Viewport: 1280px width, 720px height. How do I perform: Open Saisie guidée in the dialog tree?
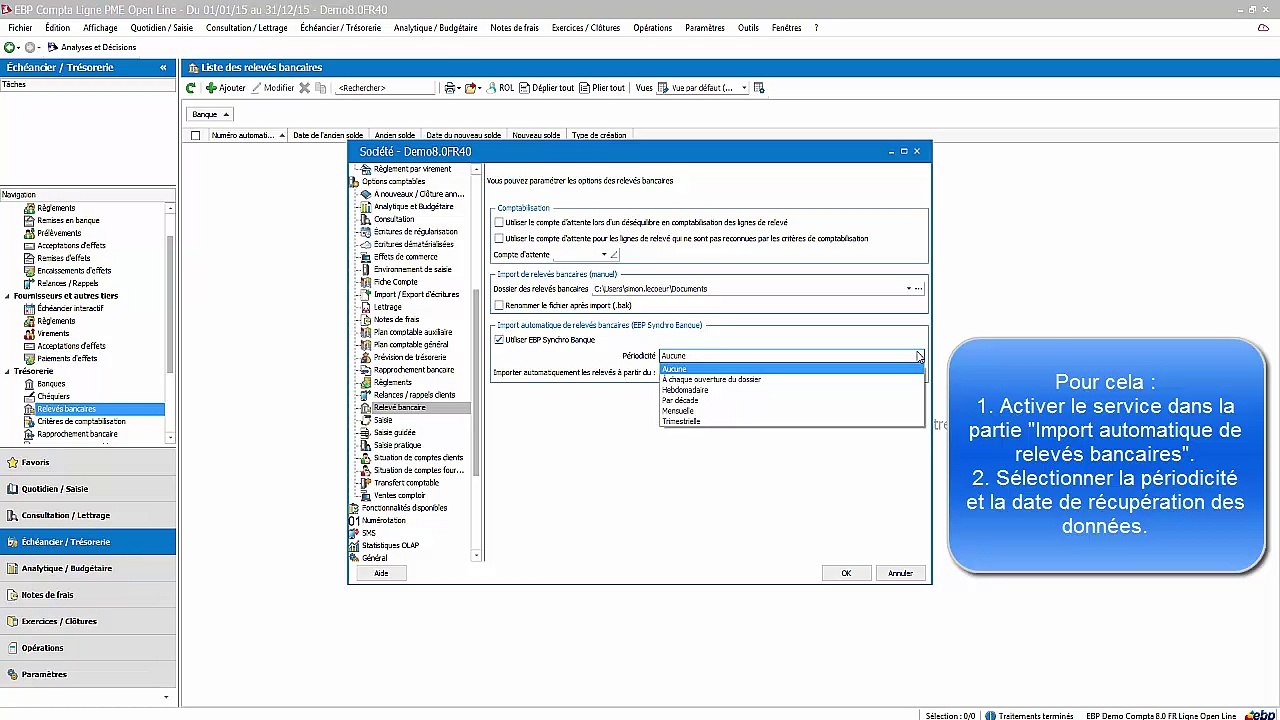[x=394, y=433]
